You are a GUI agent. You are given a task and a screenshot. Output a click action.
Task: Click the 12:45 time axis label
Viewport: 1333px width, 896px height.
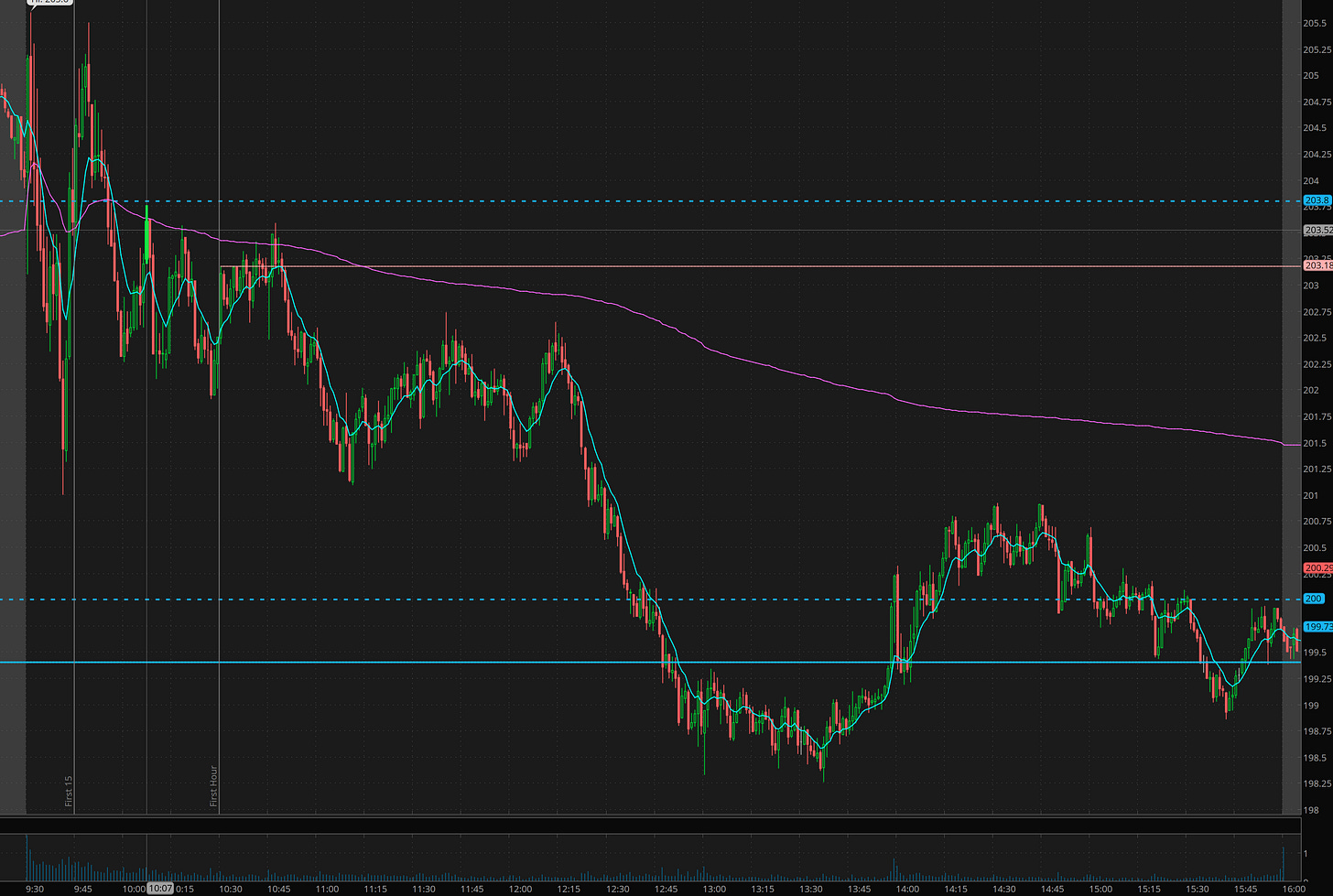click(x=666, y=889)
